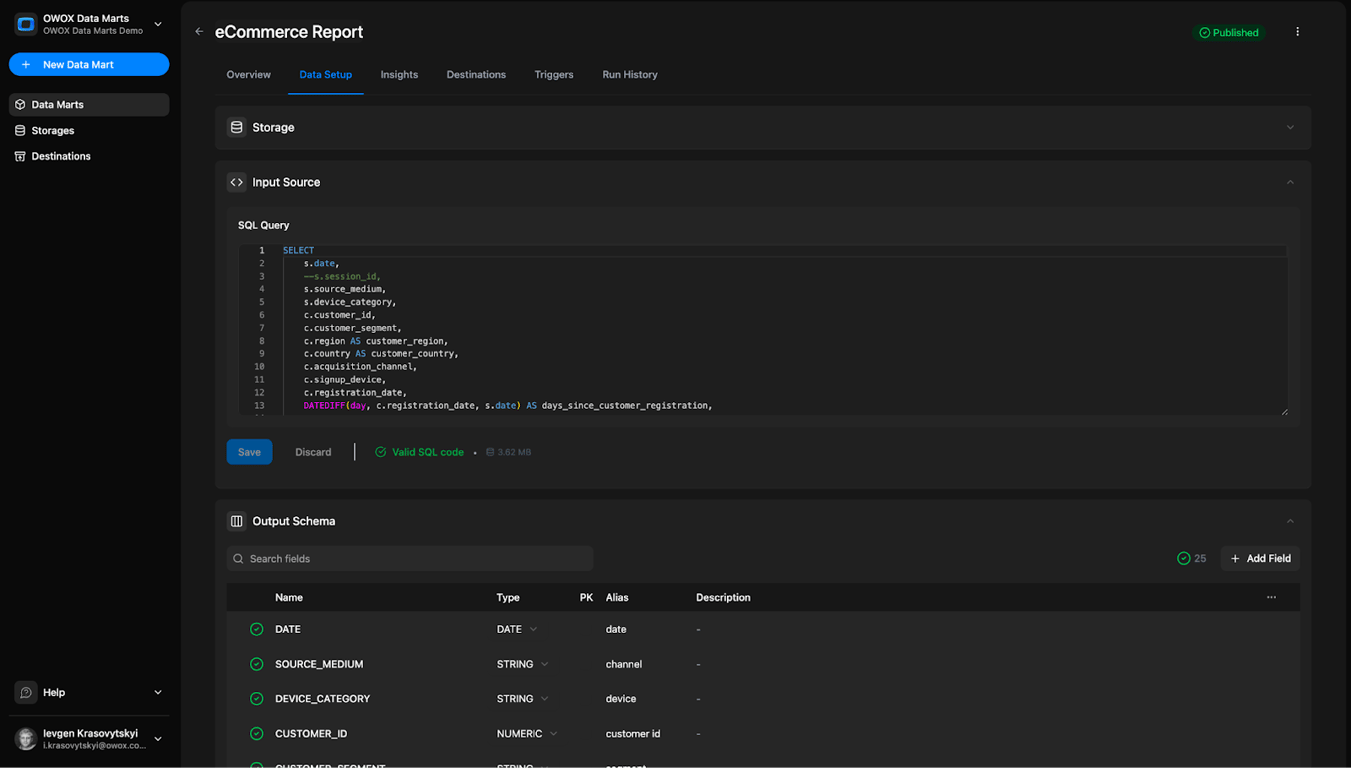Viewport: 1351px width, 768px height.
Task: Toggle the SOURCE_MEDIUM field status check
Action: pos(257,664)
